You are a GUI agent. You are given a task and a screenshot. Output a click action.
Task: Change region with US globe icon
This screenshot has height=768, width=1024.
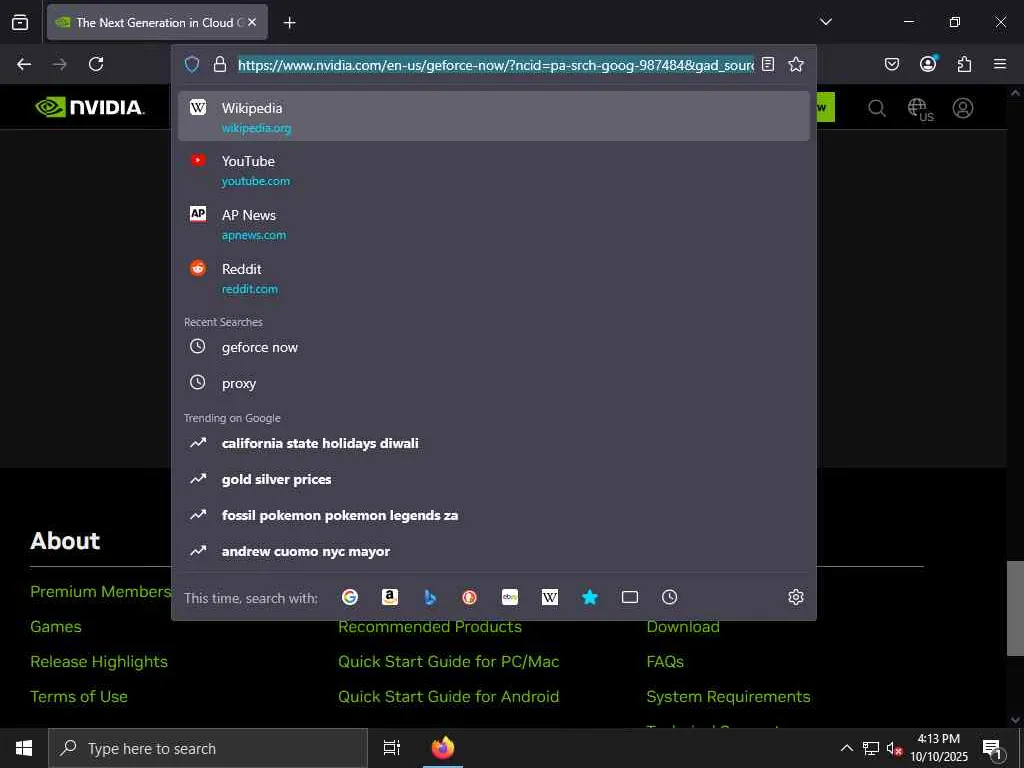(x=920, y=109)
